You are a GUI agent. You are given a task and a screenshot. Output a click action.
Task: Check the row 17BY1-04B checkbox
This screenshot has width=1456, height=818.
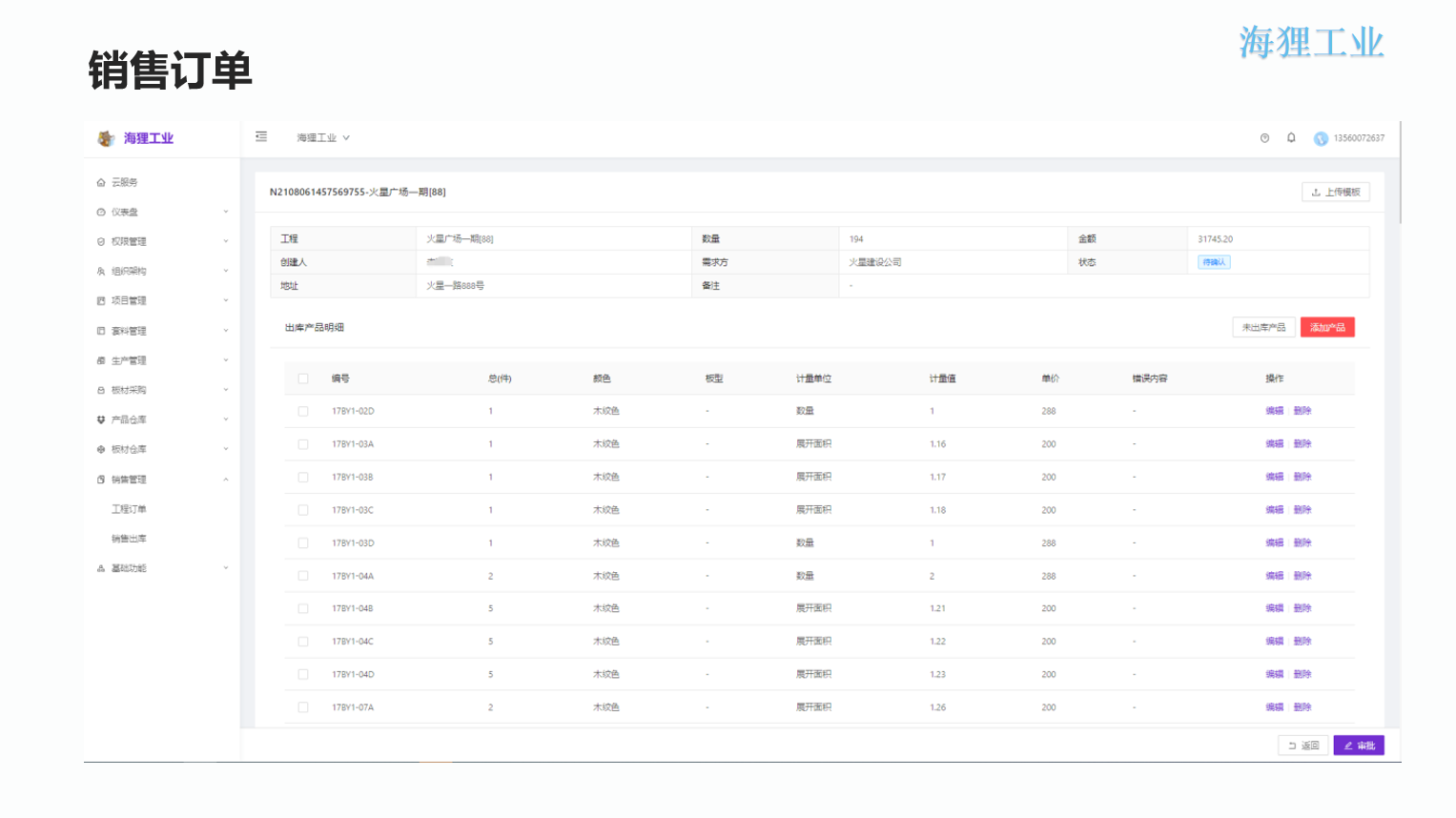[303, 608]
